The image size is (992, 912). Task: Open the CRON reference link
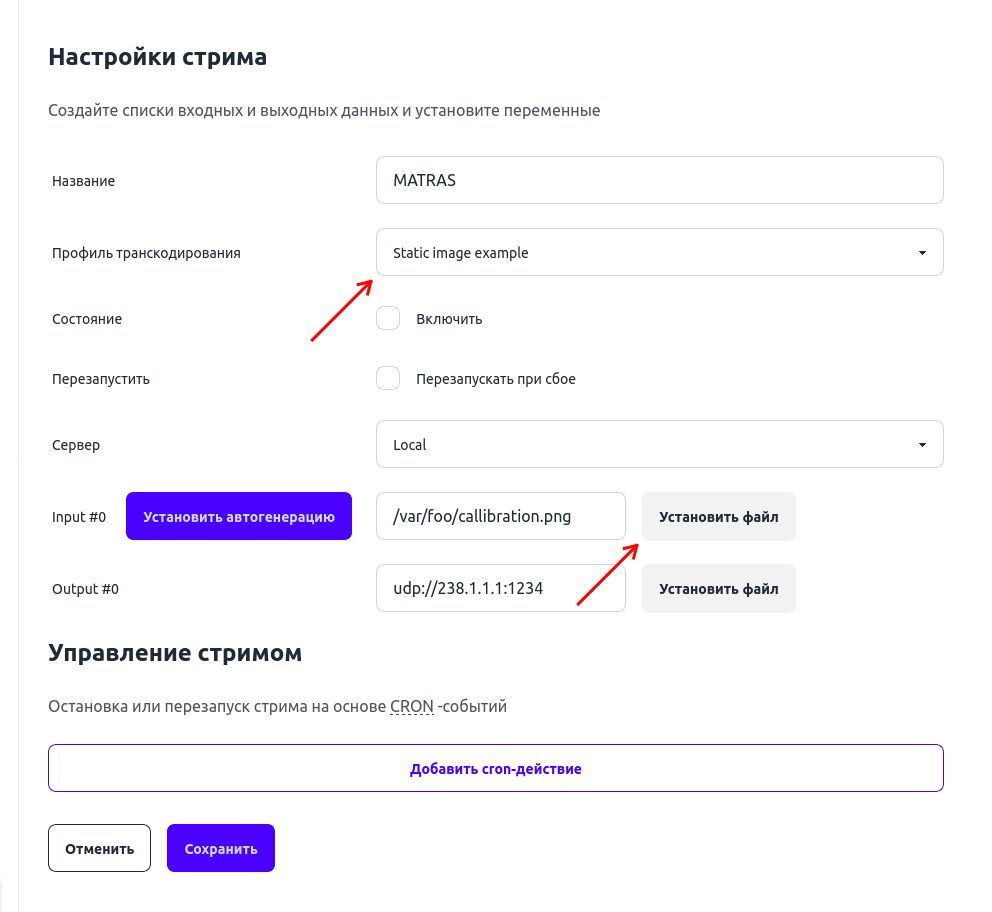(411, 705)
